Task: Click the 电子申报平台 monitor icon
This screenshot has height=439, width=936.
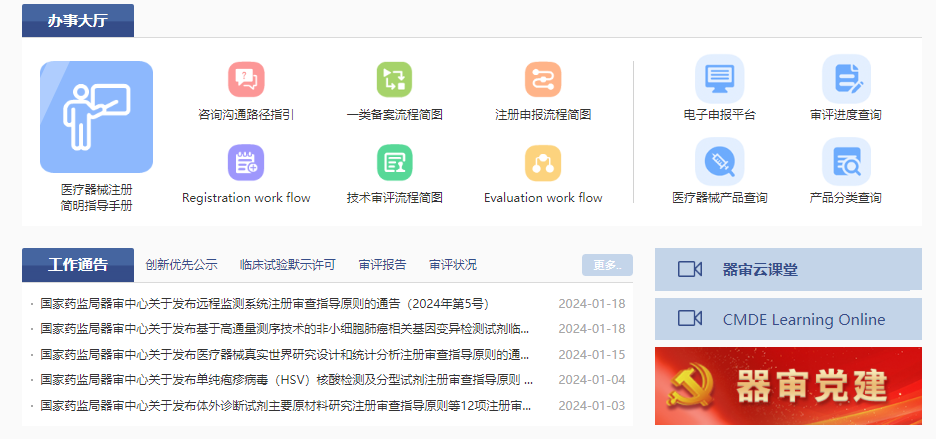Action: 720,79
